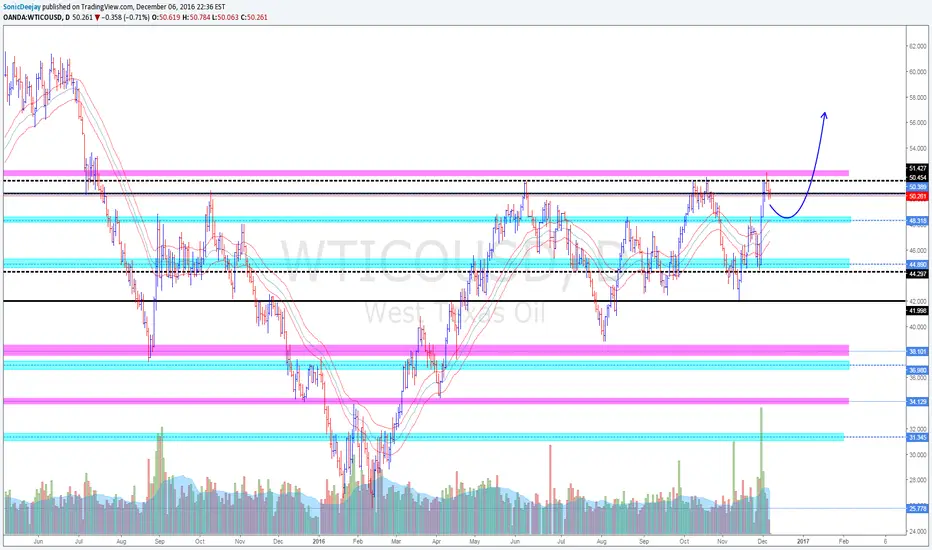The width and height of the screenshot is (932, 550).
Task: Click the black 41.998 price tag
Action: 918,310
